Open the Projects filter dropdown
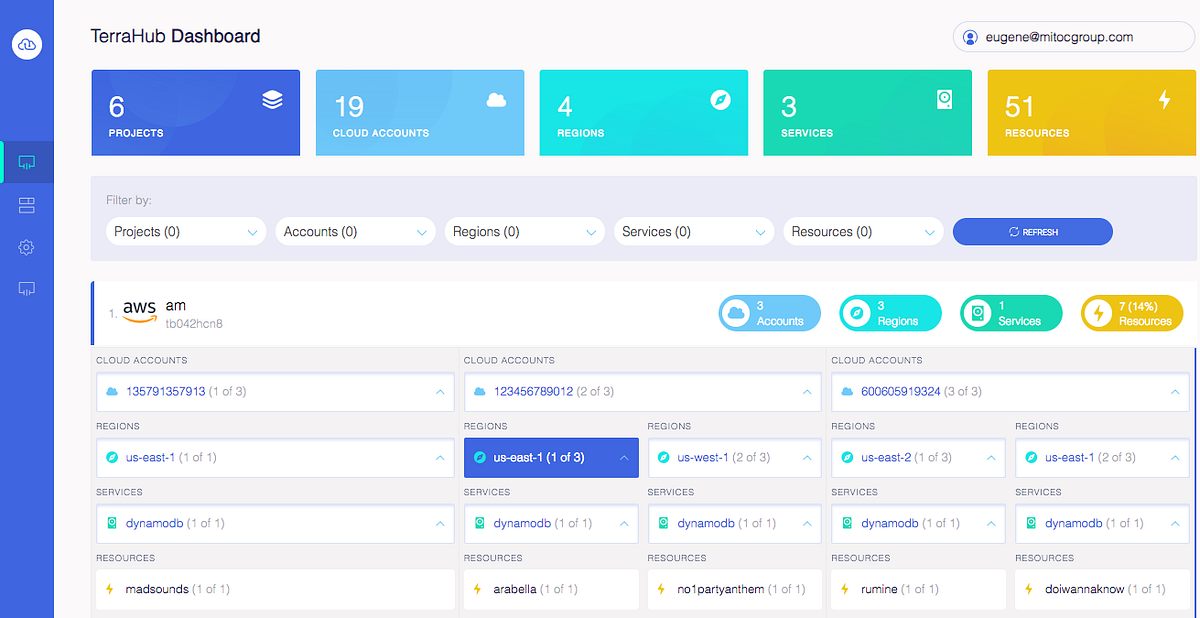Screen dimensions: 1200x618 coord(185,231)
